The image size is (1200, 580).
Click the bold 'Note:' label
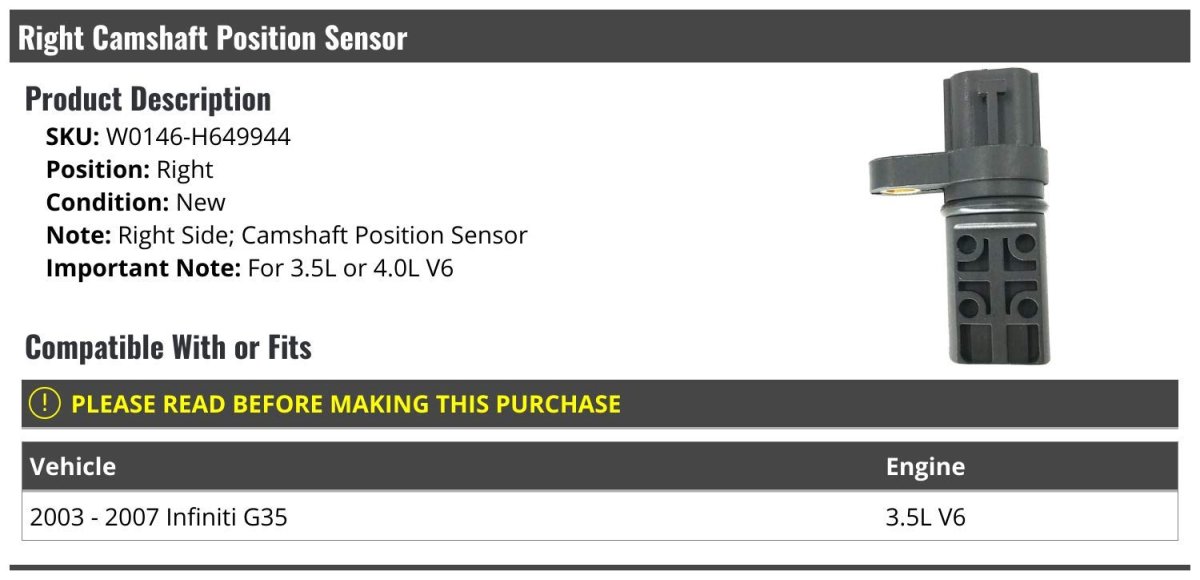point(78,235)
